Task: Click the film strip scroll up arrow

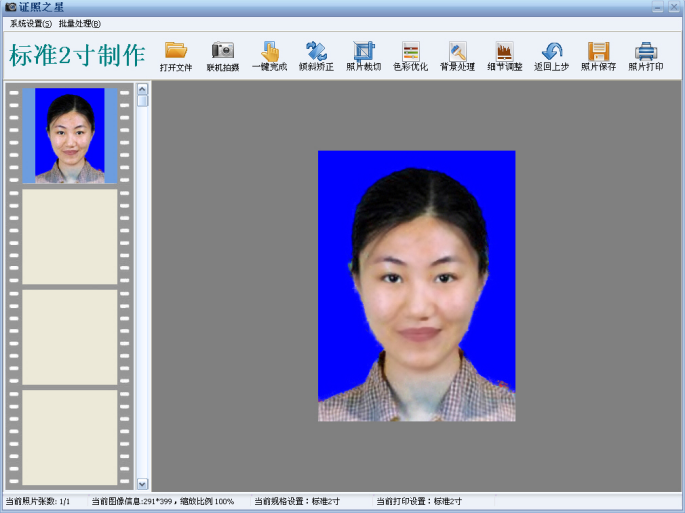Action: [x=142, y=89]
